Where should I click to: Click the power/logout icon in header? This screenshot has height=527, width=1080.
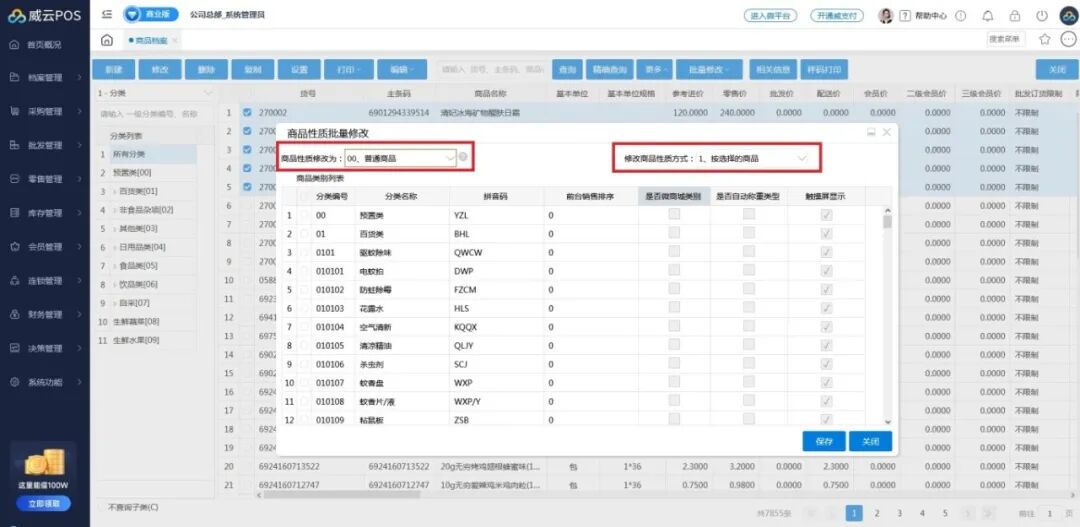[x=1042, y=16]
